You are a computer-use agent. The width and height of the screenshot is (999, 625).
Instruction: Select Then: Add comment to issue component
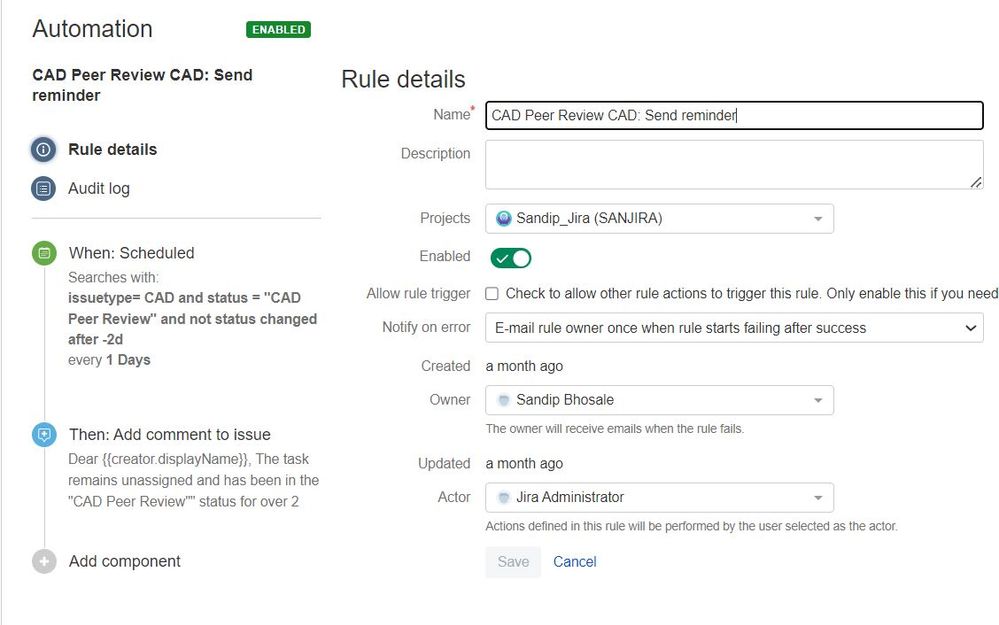[169, 435]
